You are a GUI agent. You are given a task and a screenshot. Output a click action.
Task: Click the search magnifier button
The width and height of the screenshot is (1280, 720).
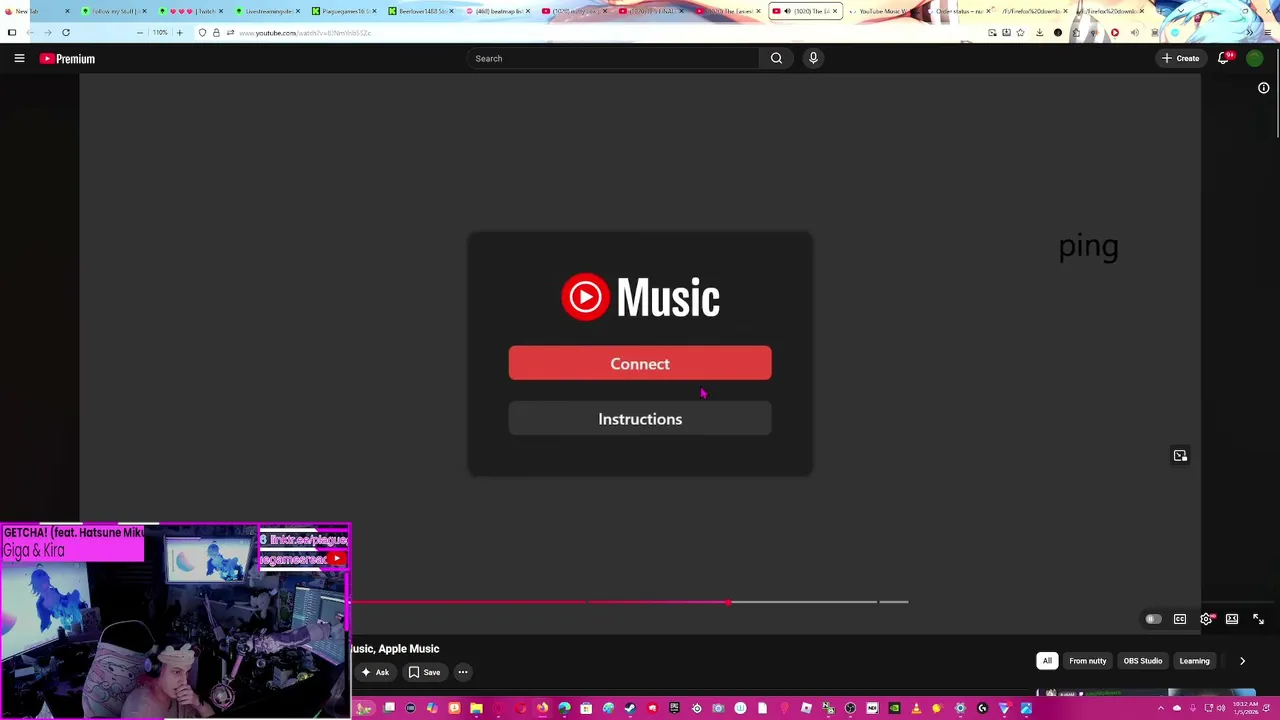tap(776, 58)
